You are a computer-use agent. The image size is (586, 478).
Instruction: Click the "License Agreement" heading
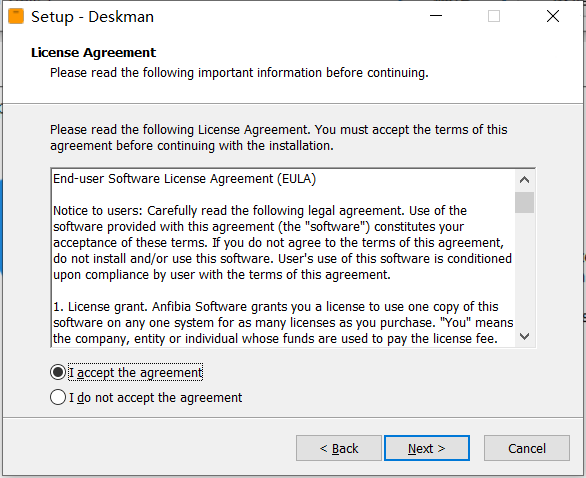(93, 52)
